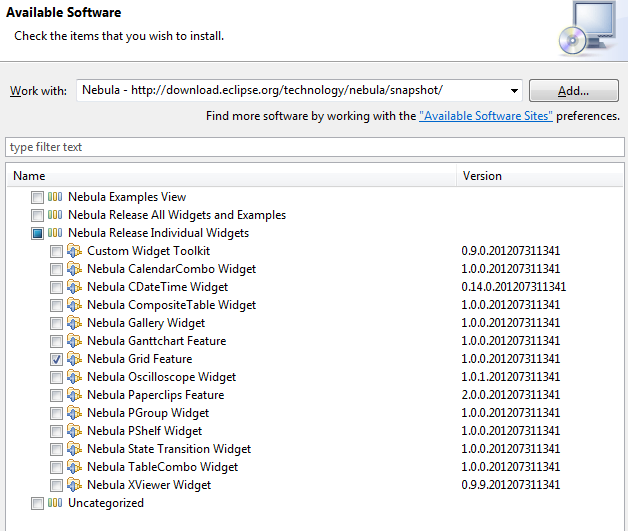Click the Custom Widget Toolkit feature icon
The width and height of the screenshot is (628, 531).
pos(74,251)
